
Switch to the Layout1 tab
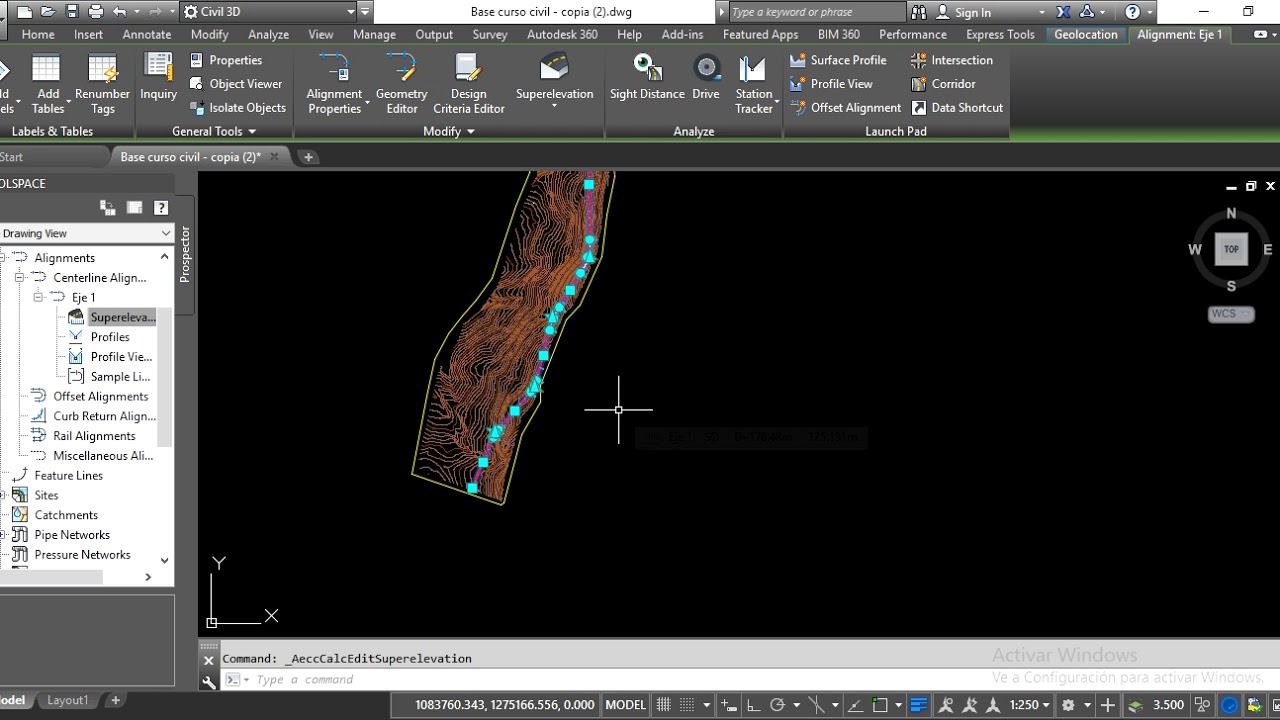68,700
